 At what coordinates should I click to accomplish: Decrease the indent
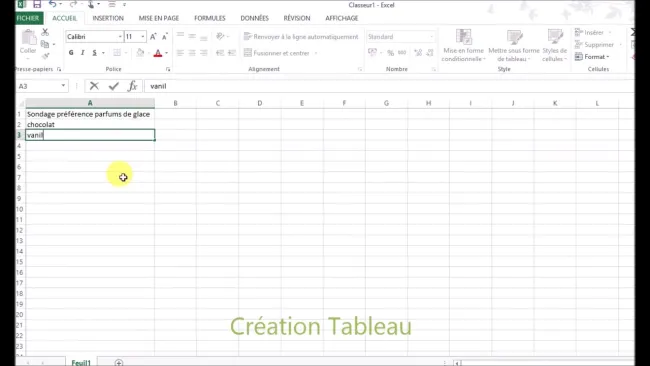click(220, 53)
